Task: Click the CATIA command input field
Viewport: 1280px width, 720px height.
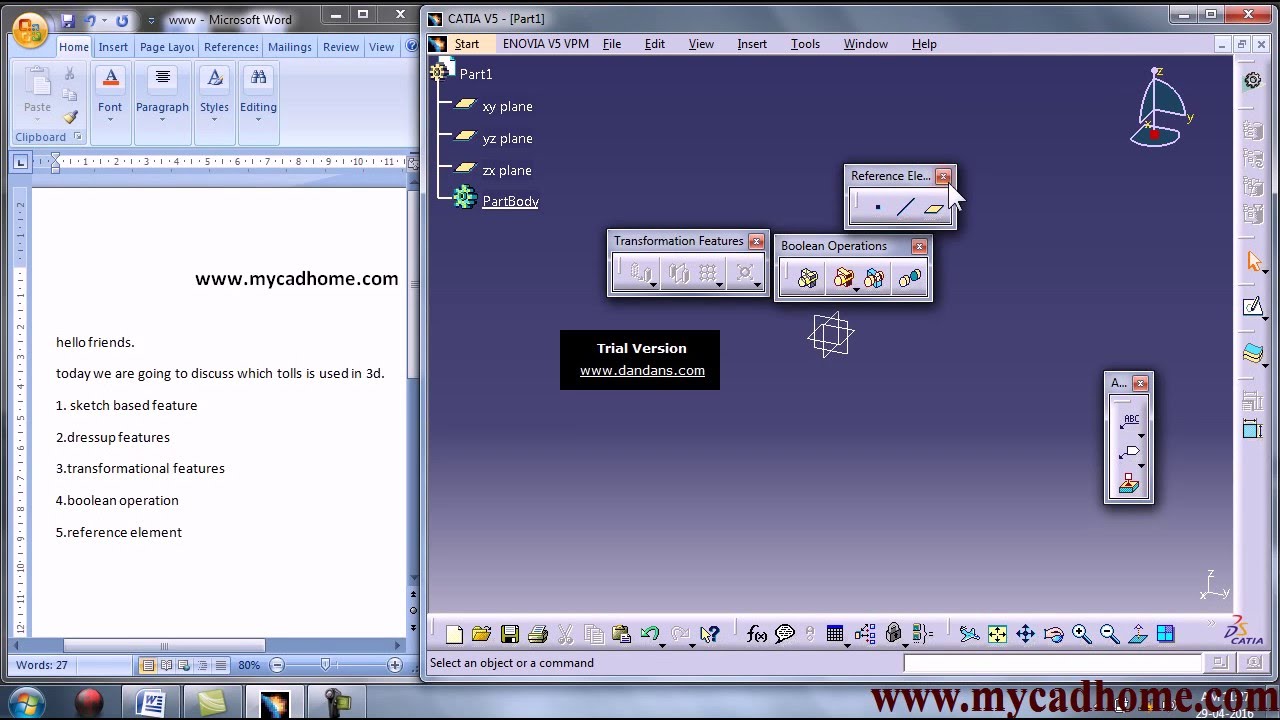Action: [x=1053, y=663]
